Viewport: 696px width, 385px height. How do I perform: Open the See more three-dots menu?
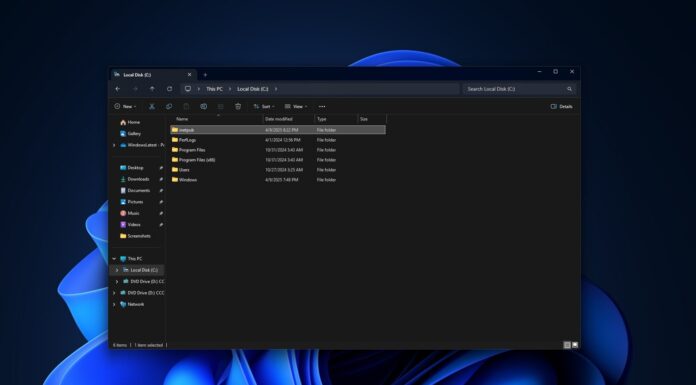click(x=322, y=107)
